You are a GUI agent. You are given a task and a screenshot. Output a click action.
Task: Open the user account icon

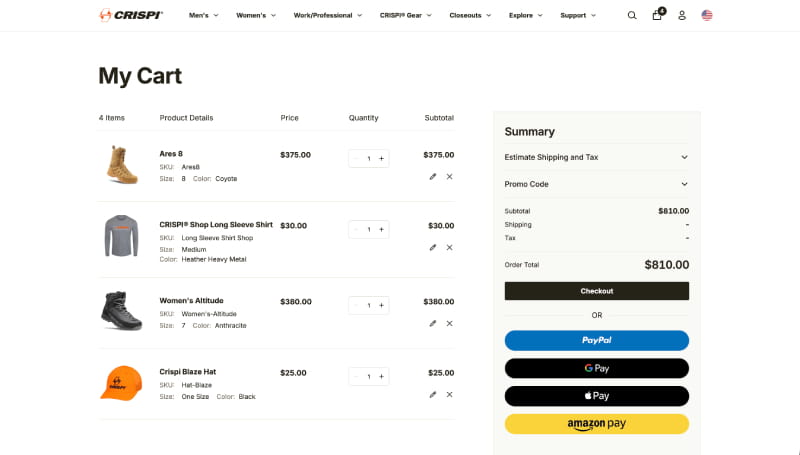point(682,15)
